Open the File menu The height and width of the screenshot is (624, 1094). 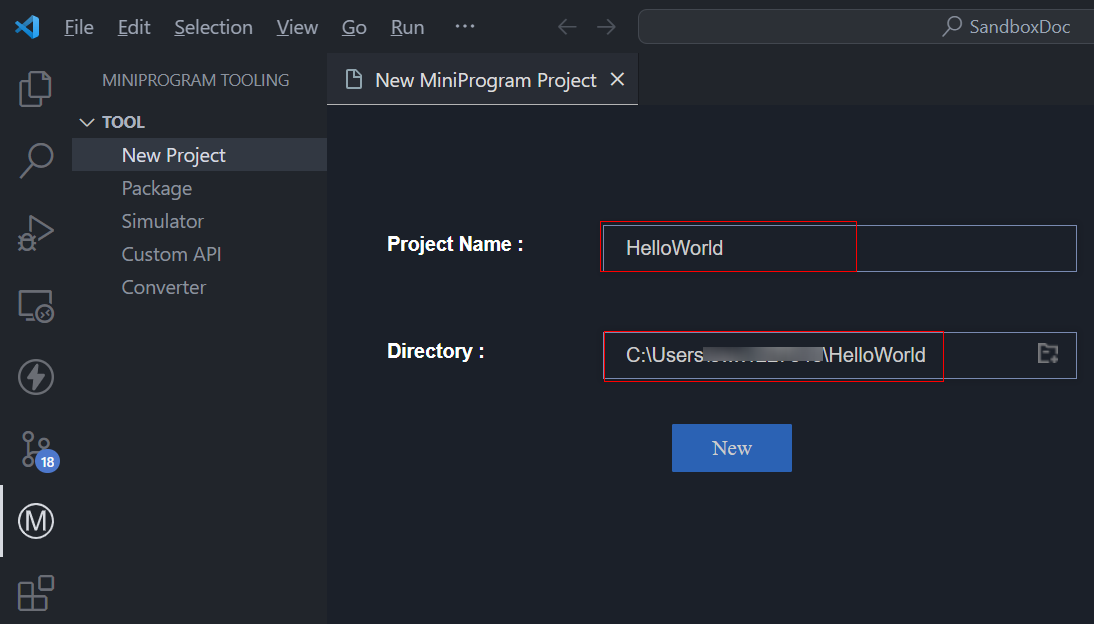[x=79, y=27]
